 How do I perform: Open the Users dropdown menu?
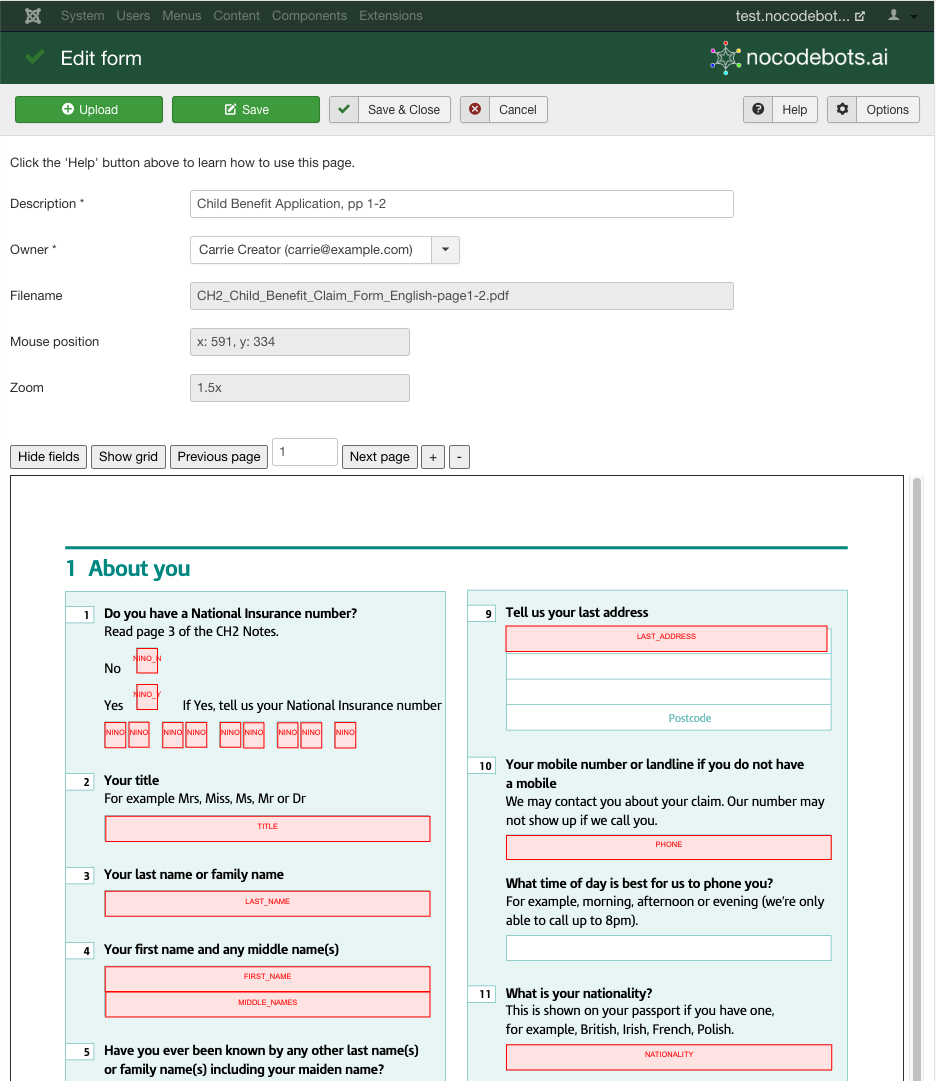(x=133, y=16)
